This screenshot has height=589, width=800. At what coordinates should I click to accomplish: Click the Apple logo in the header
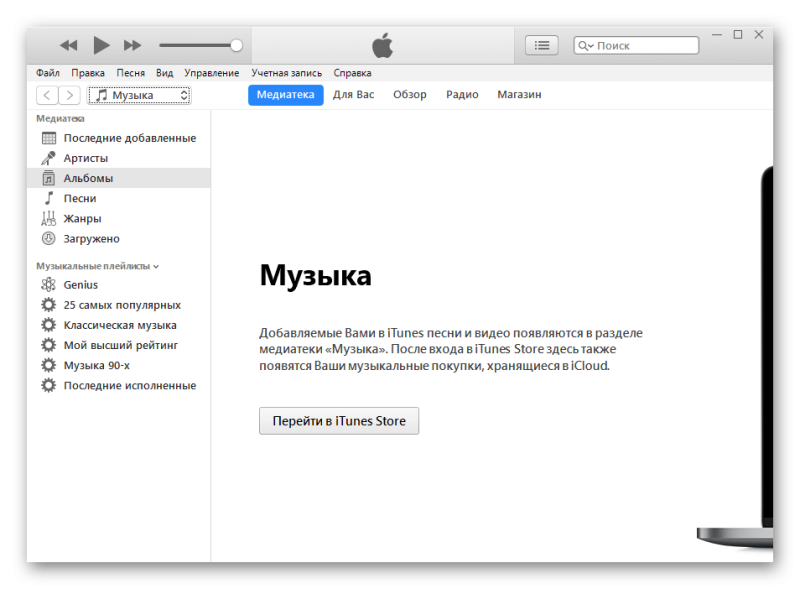click(x=383, y=45)
